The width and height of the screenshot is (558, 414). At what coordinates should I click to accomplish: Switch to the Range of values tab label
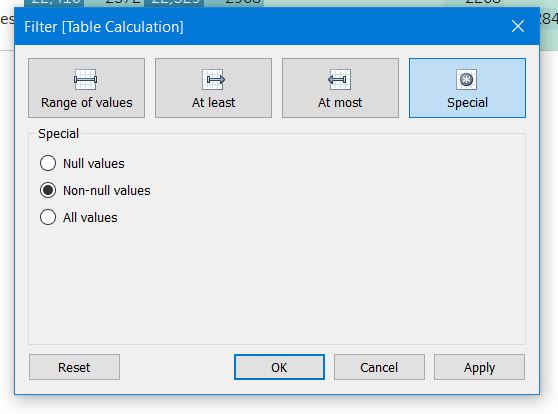tap(86, 103)
